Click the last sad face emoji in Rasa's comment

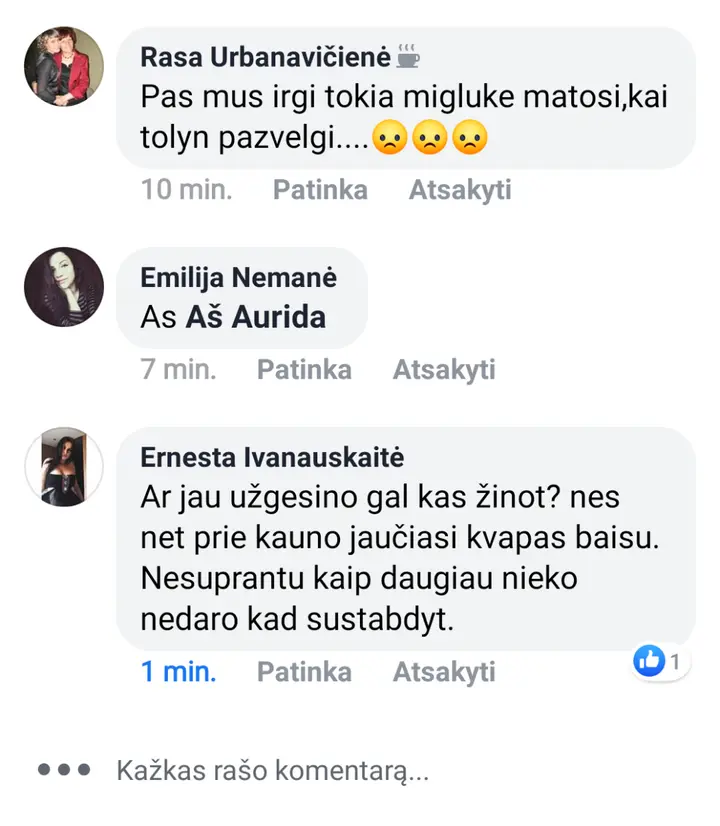pyautogui.click(x=470, y=137)
